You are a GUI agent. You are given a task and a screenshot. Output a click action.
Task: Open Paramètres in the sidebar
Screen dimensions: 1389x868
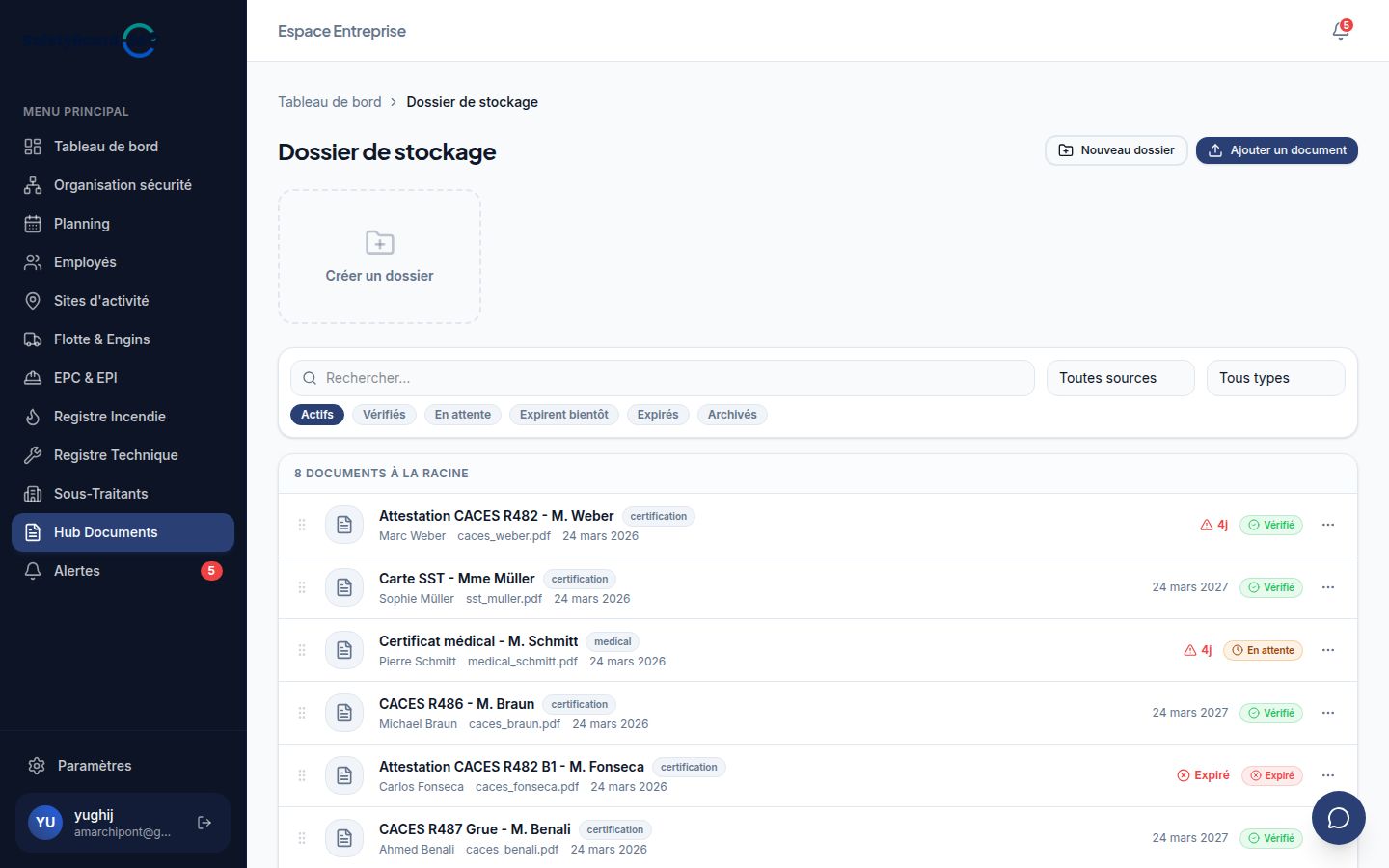[123, 766]
